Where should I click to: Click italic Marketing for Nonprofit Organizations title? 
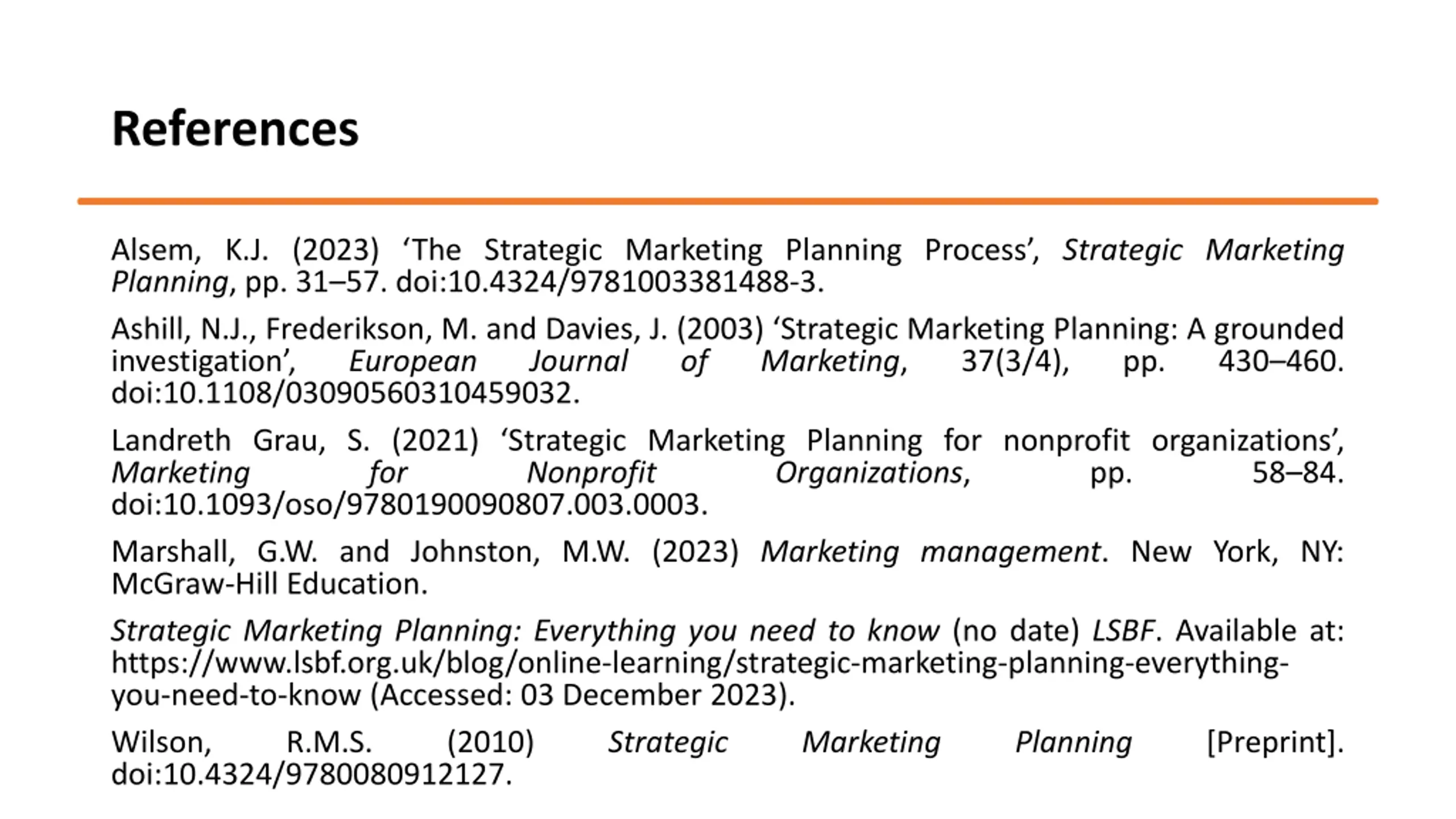point(537,473)
